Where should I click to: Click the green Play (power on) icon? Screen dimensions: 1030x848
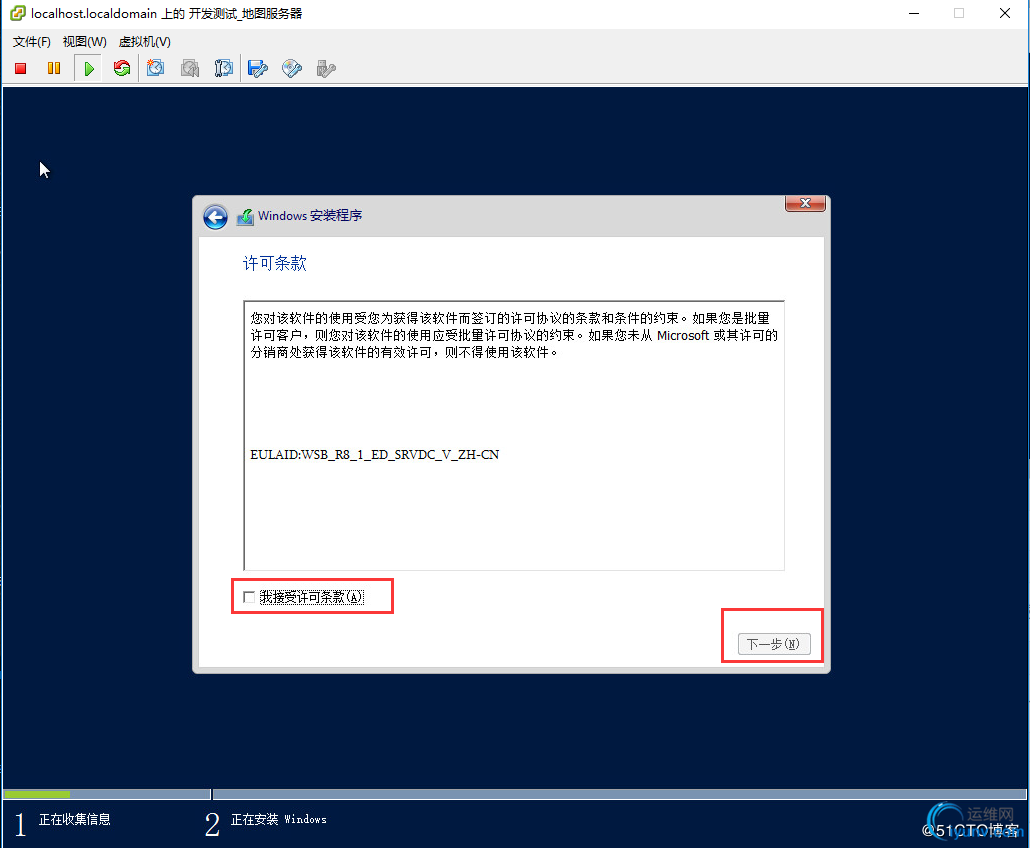(x=89, y=68)
